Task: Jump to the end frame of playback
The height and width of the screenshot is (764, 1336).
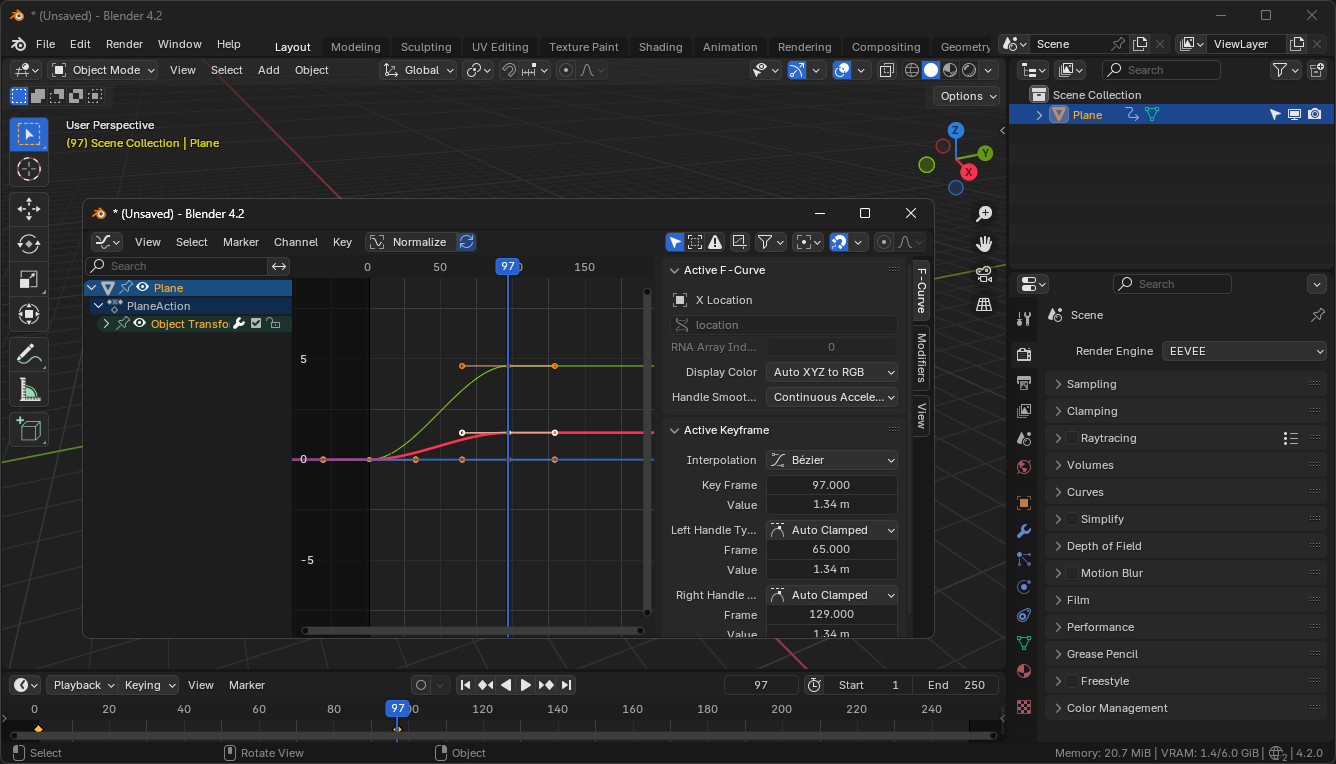Action: (566, 685)
